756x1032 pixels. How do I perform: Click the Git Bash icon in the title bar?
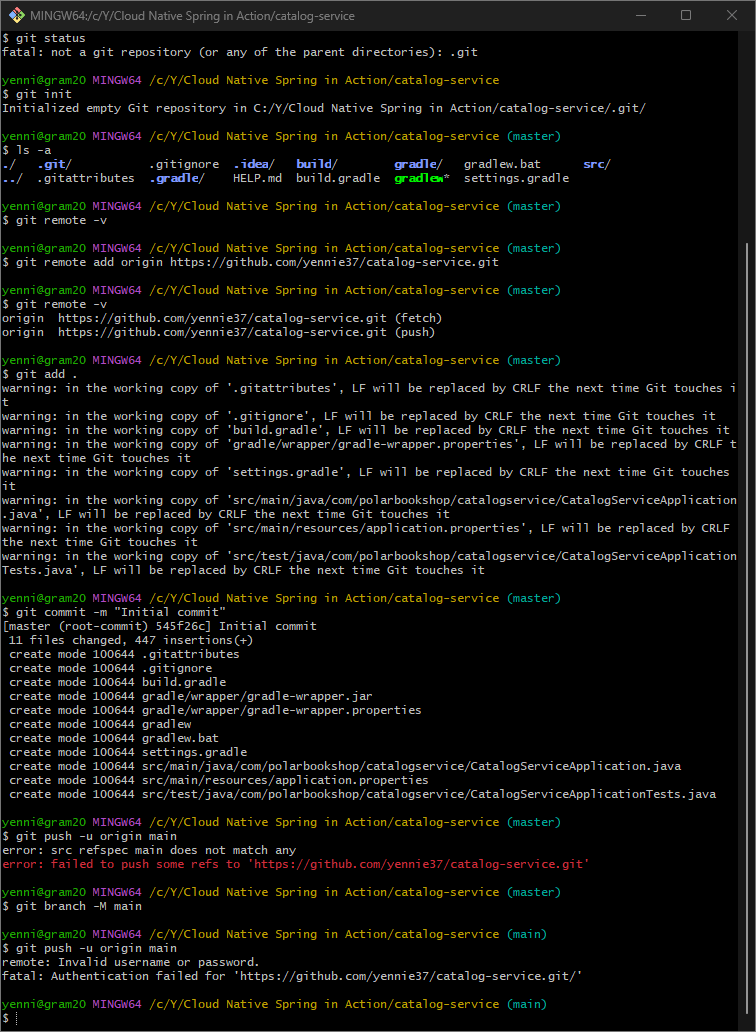pos(16,15)
